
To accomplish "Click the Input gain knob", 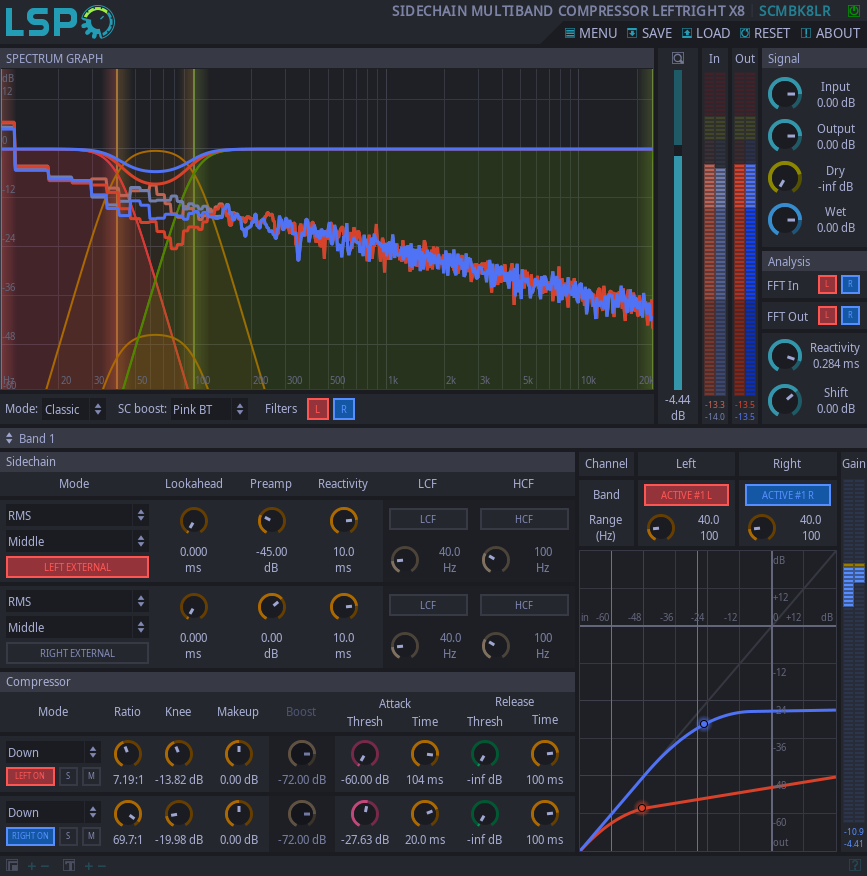I will pyautogui.click(x=785, y=94).
